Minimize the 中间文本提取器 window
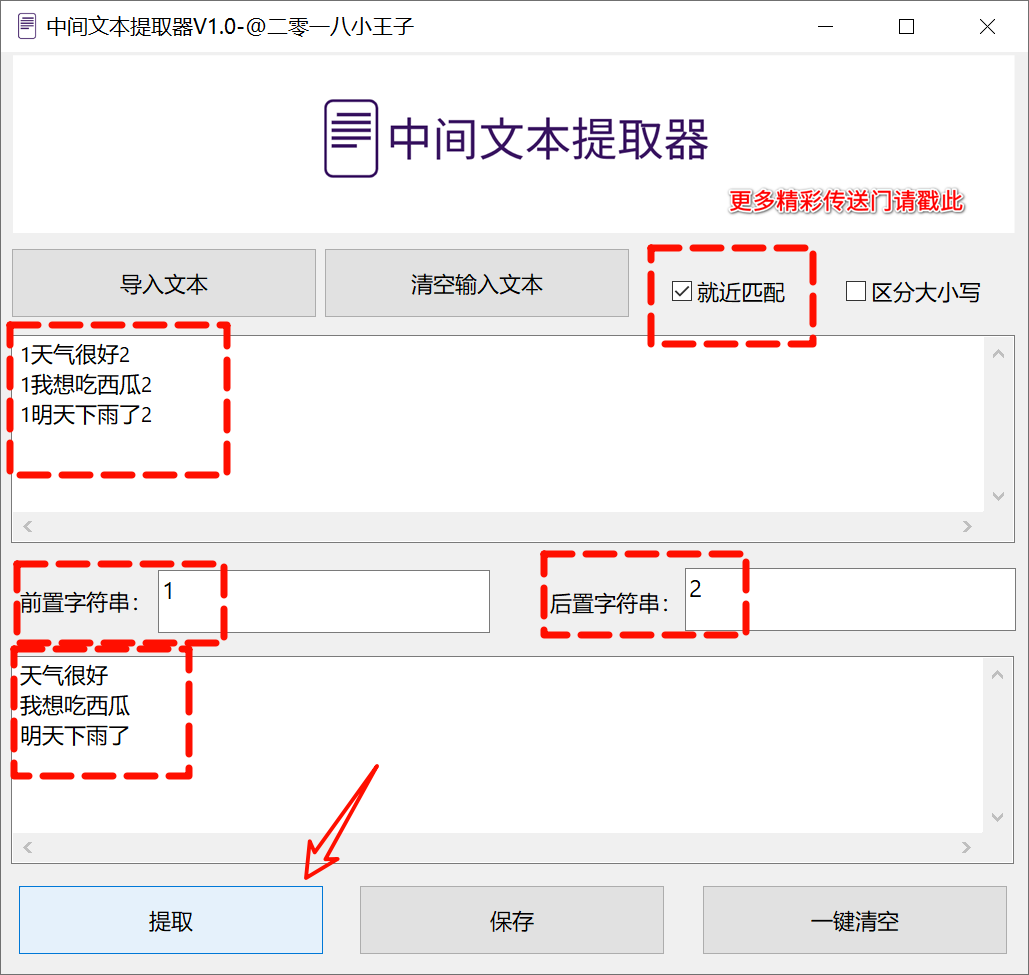This screenshot has height=975, width=1029. pyautogui.click(x=826, y=26)
